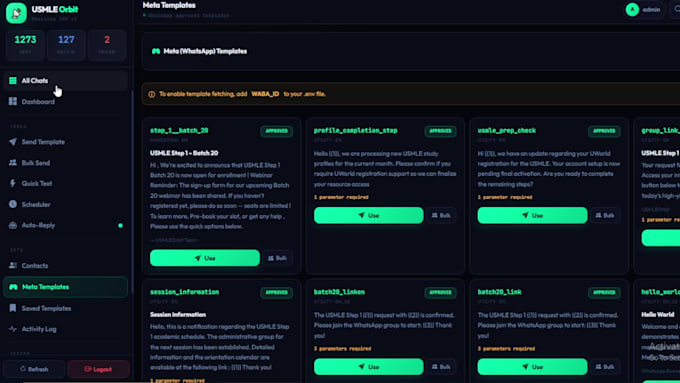Click the "USMLE Step 1 - Batch 20" heading
Viewport: 680px width, 383px height.
pyautogui.click(x=184, y=153)
